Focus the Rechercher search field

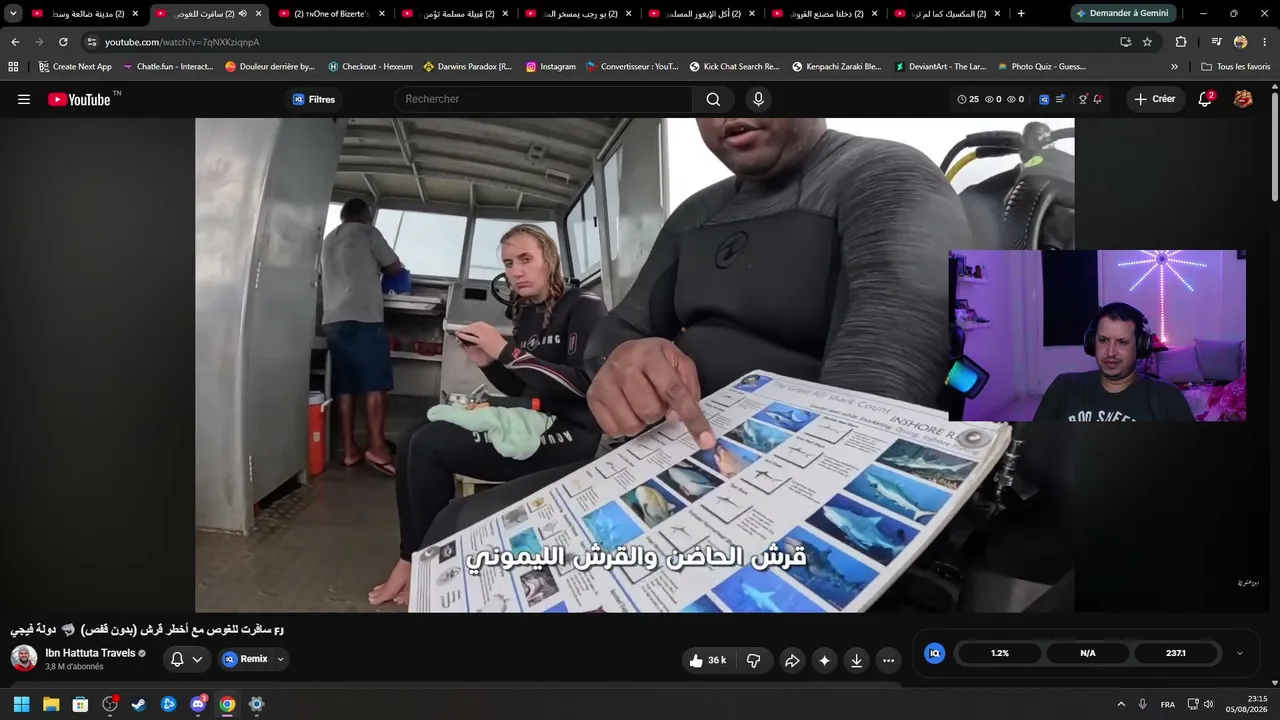click(543, 99)
